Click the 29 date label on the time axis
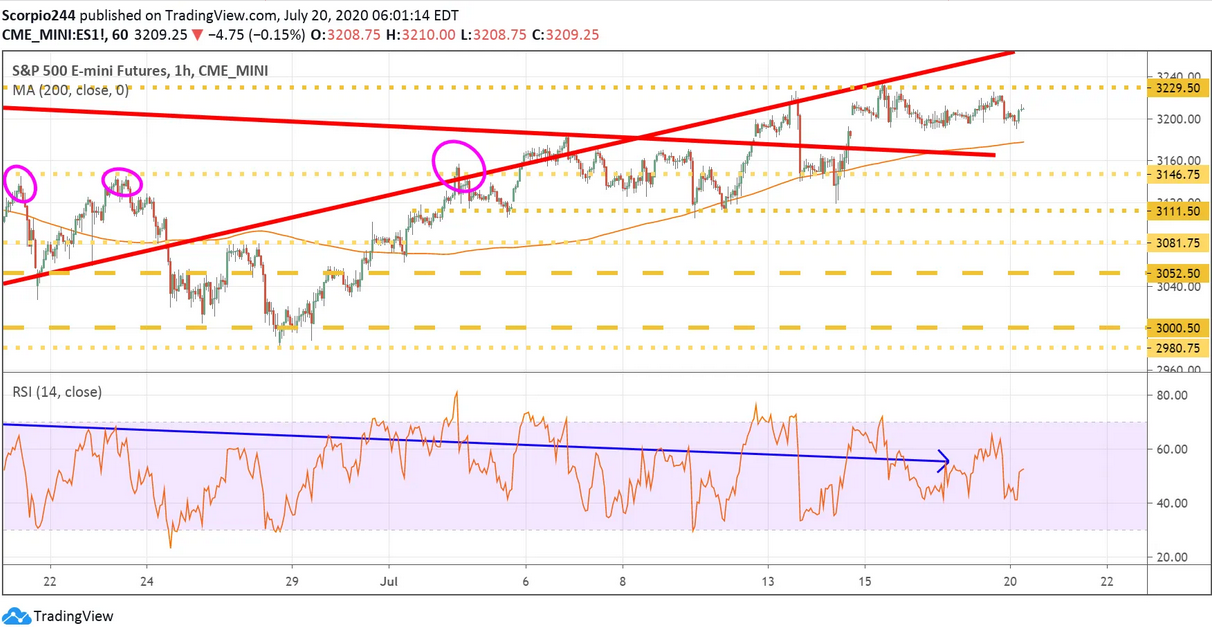Image resolution: width=1212 pixels, height=627 pixels. click(x=291, y=581)
